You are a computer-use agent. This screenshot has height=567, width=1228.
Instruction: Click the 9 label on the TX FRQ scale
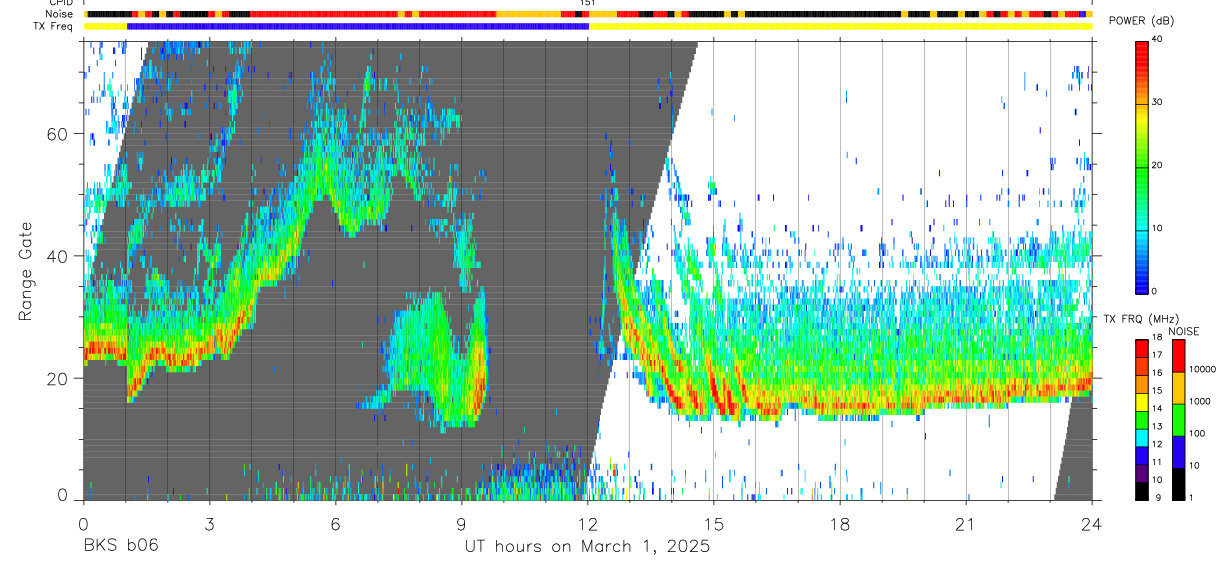[1157, 498]
